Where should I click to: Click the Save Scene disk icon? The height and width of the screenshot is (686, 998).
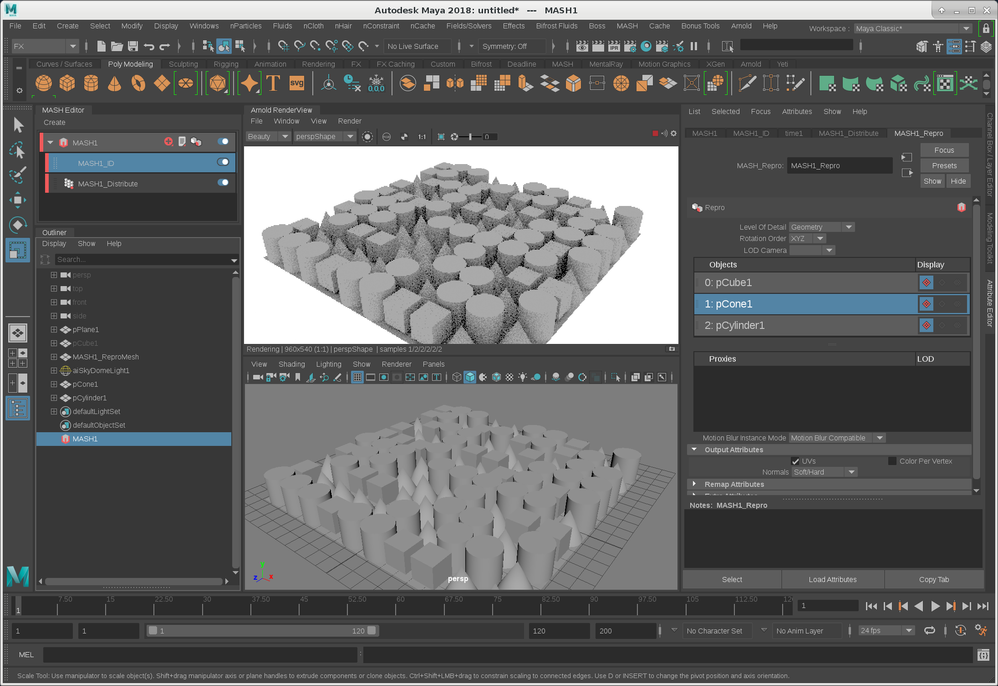click(132, 46)
